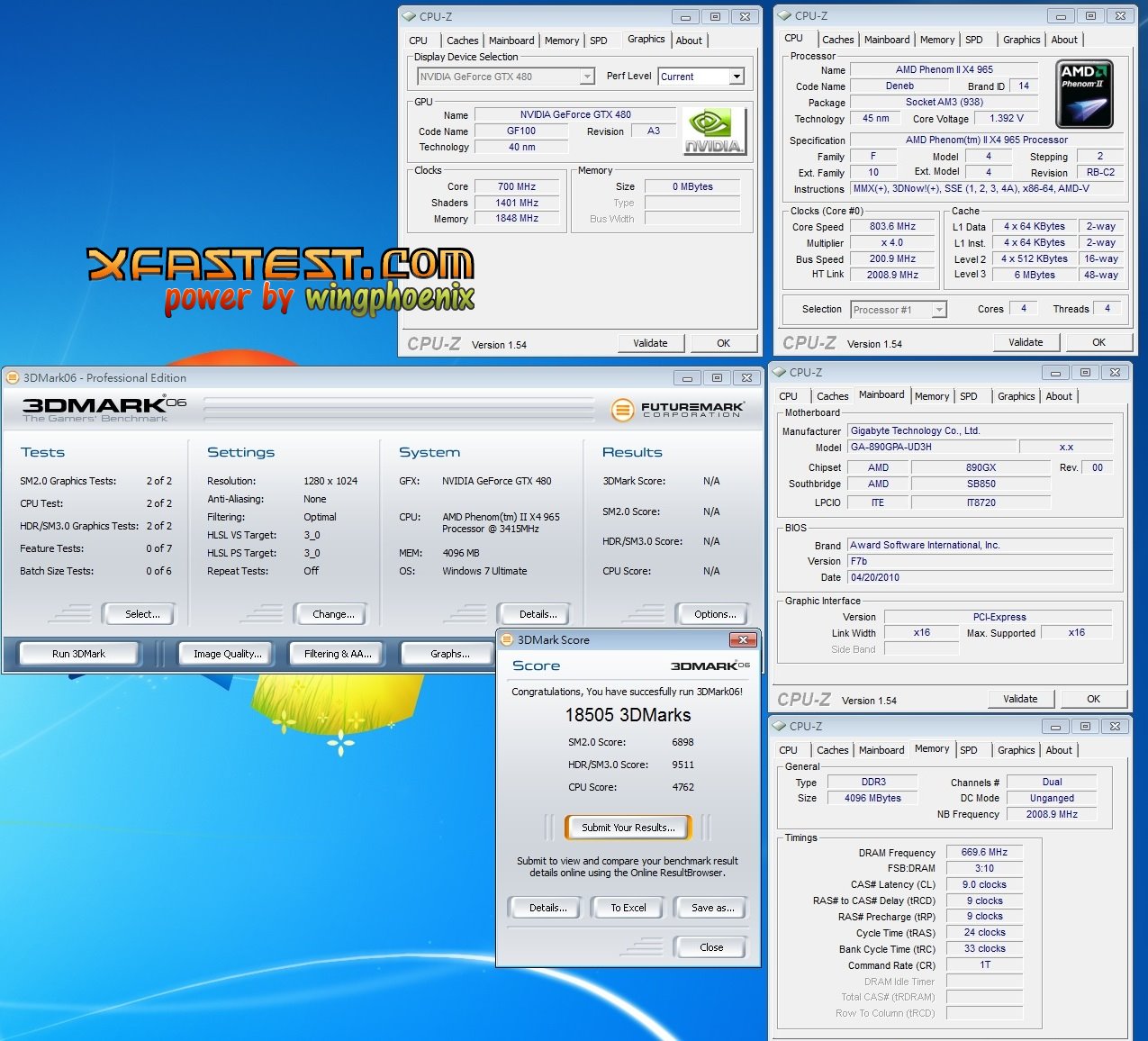Export the score using To Excel button
1148x1041 pixels.
pos(628,908)
